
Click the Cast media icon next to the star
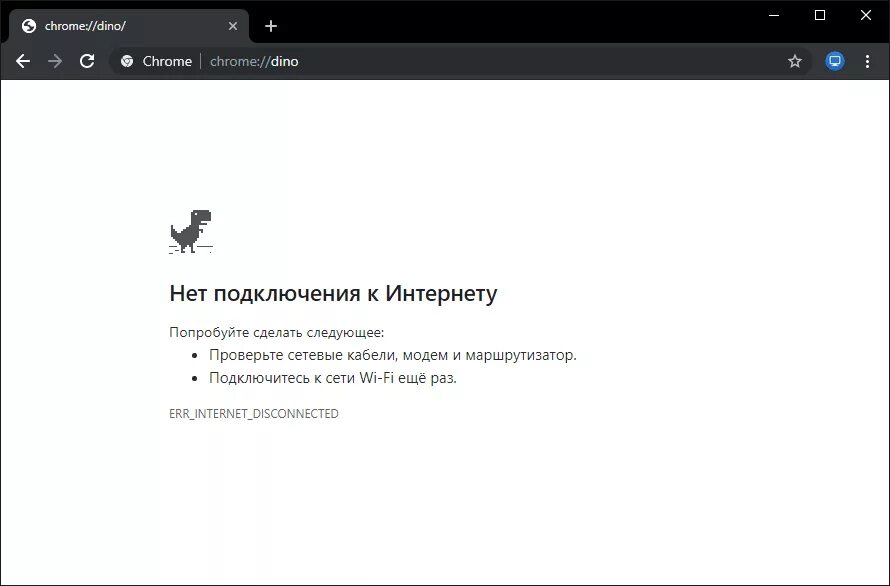click(x=834, y=61)
